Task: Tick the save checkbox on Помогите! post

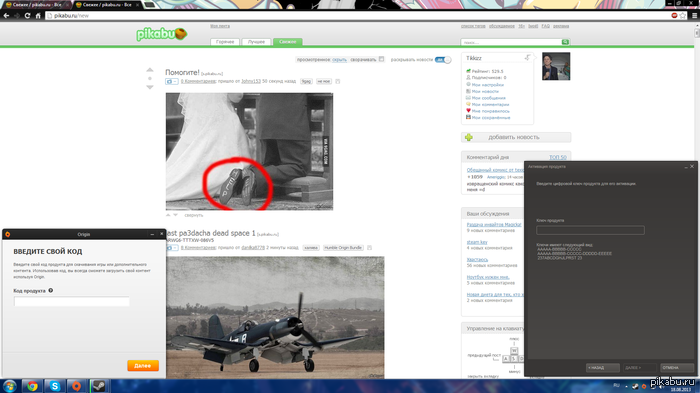Action: (x=338, y=81)
